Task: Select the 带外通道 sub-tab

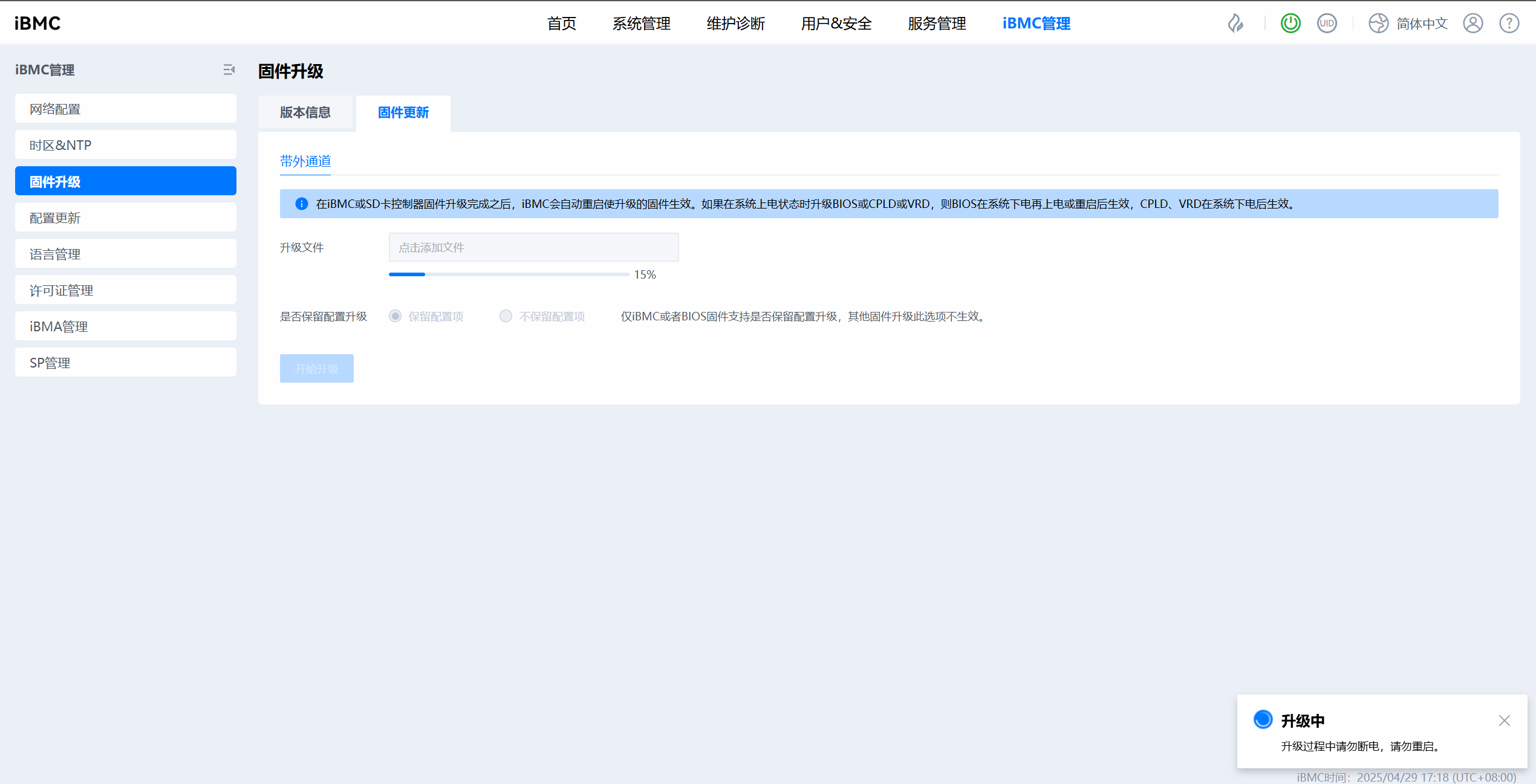Action: 305,161
